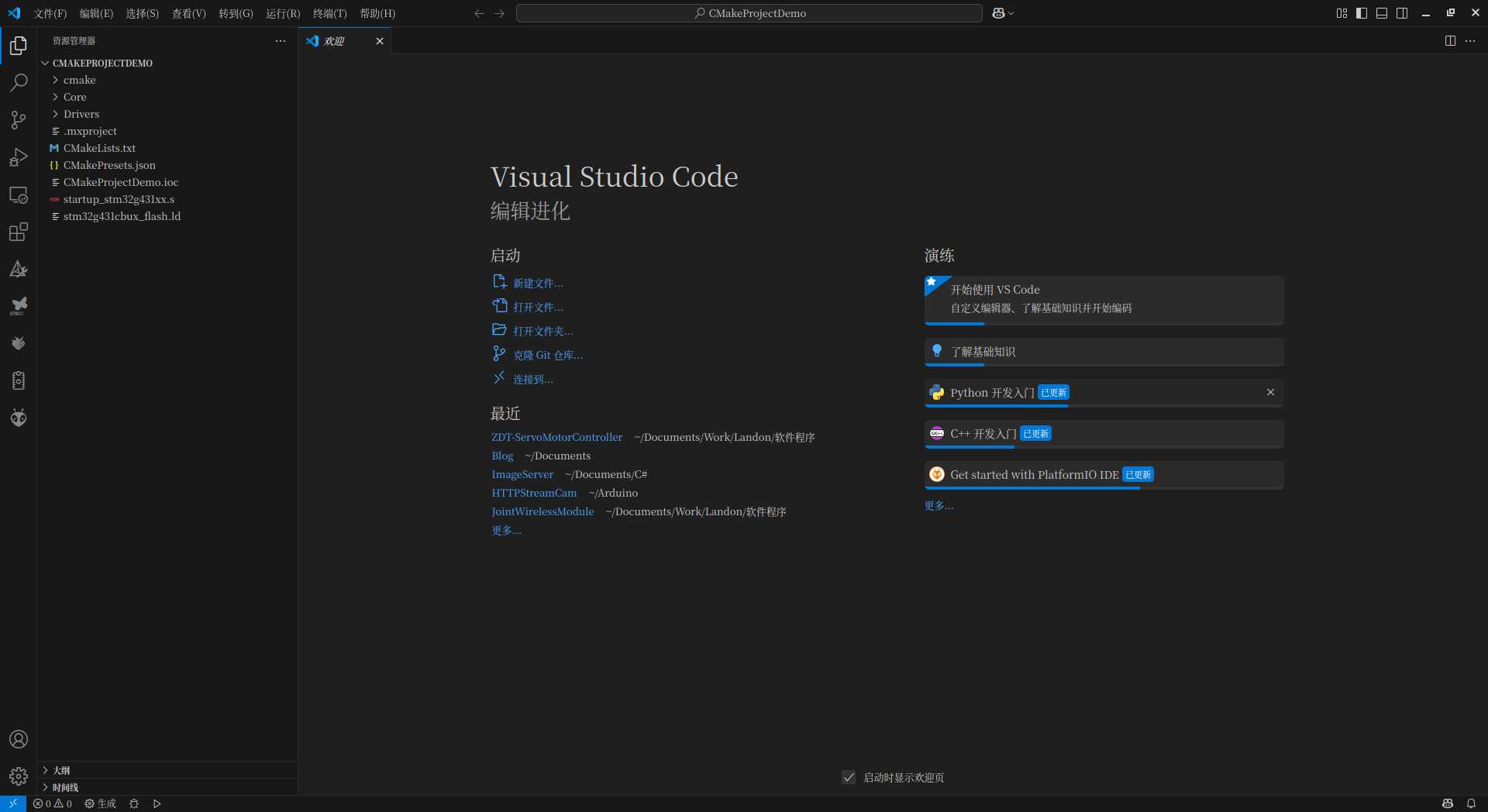Viewport: 1488px width, 812px height.
Task: Open the Search view
Action: click(x=19, y=83)
